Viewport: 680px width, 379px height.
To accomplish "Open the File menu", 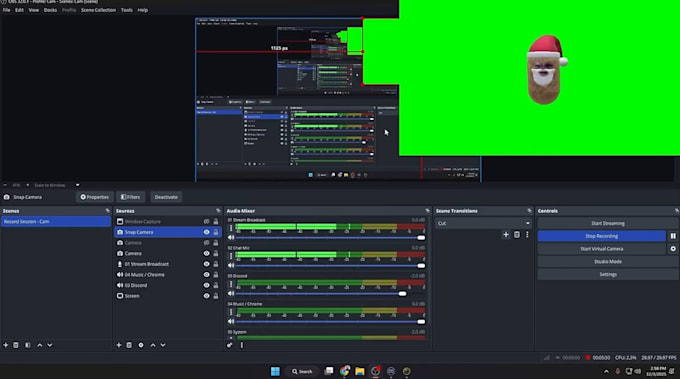I will 7,10.
